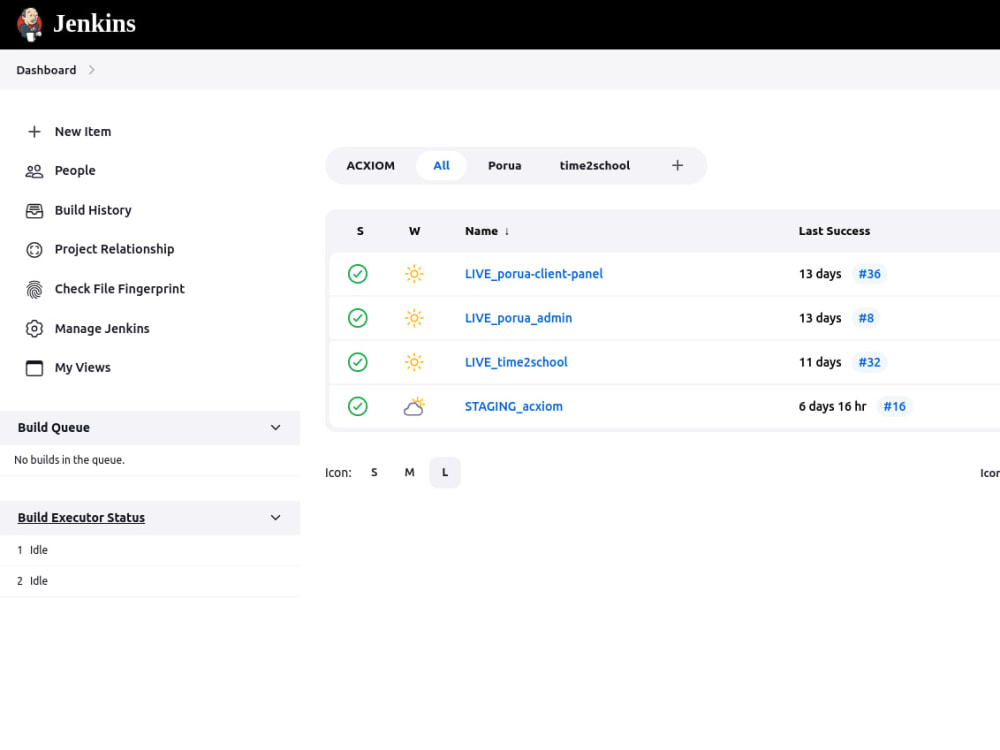Open LIVE_porua-client-panel job
This screenshot has height=750, width=1000.
click(534, 274)
